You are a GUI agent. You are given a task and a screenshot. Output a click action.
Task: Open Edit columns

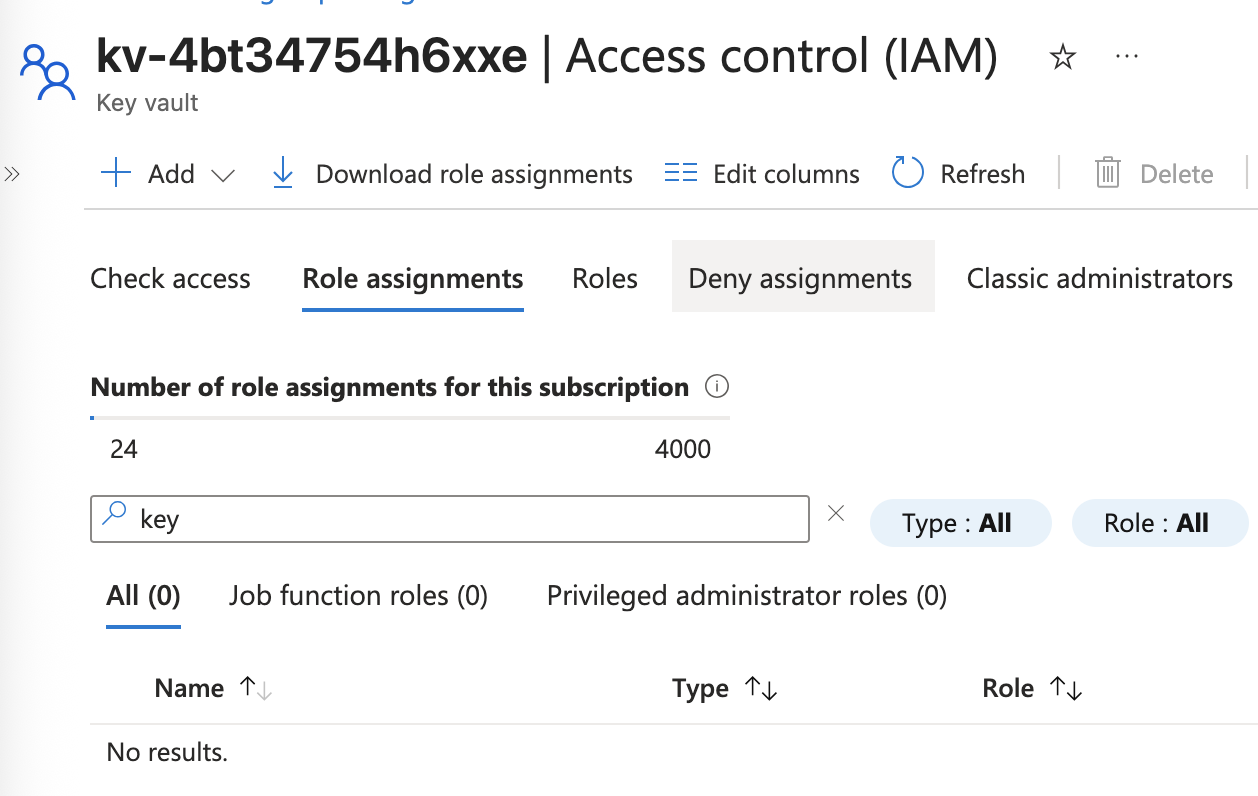pos(762,174)
